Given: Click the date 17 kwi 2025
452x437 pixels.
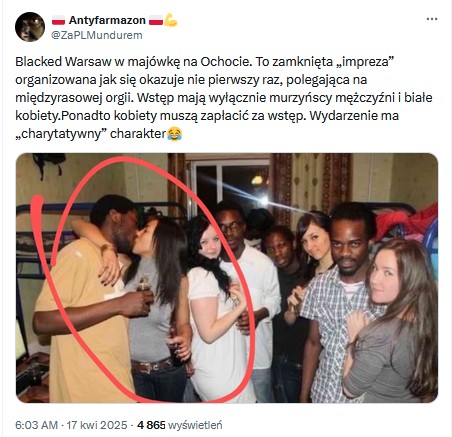Looking at the screenshot, I should [x=97, y=425].
